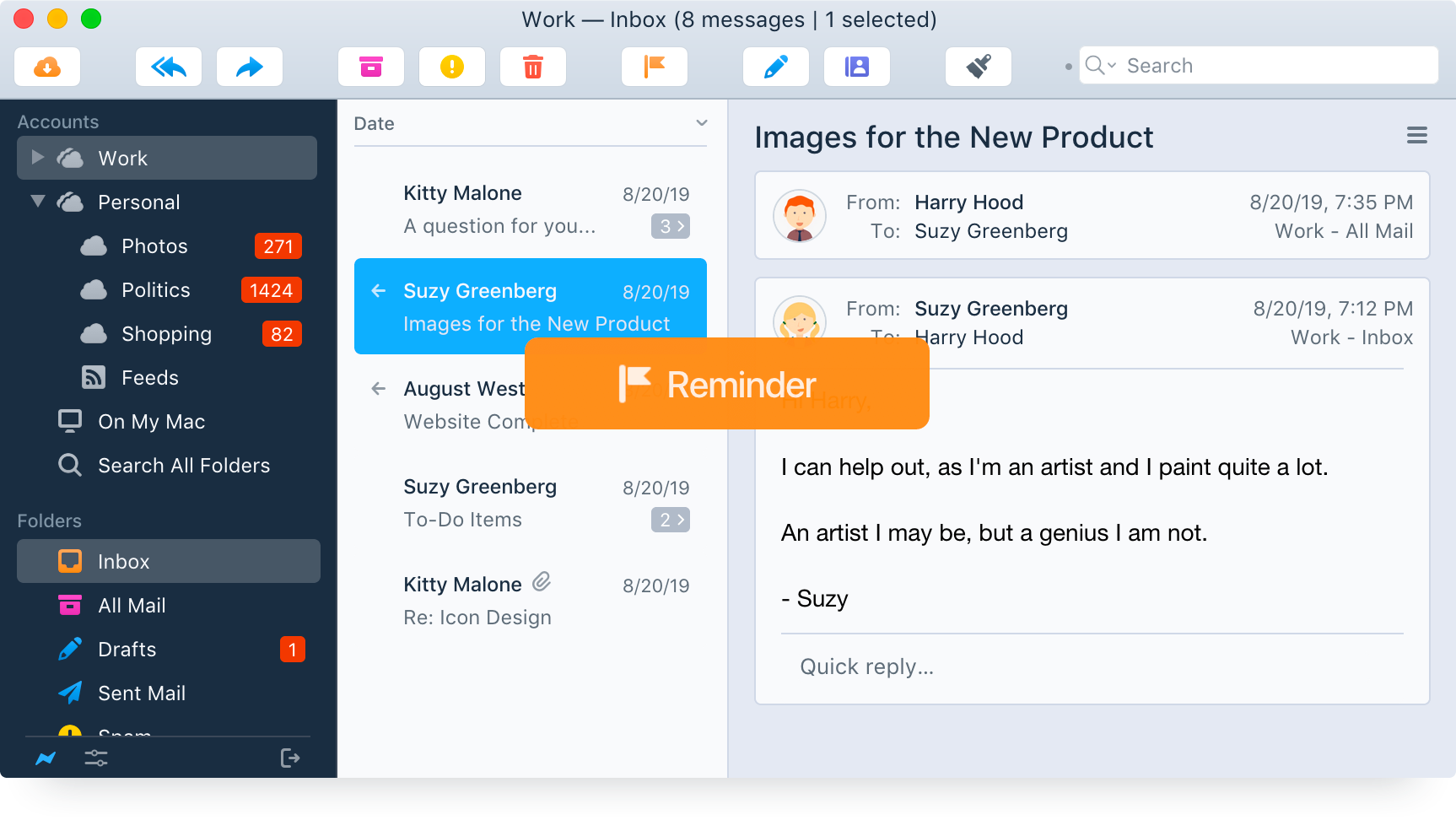The height and width of the screenshot is (820, 1456).
Task: Open settings via the sliders icon
Action: (96, 758)
